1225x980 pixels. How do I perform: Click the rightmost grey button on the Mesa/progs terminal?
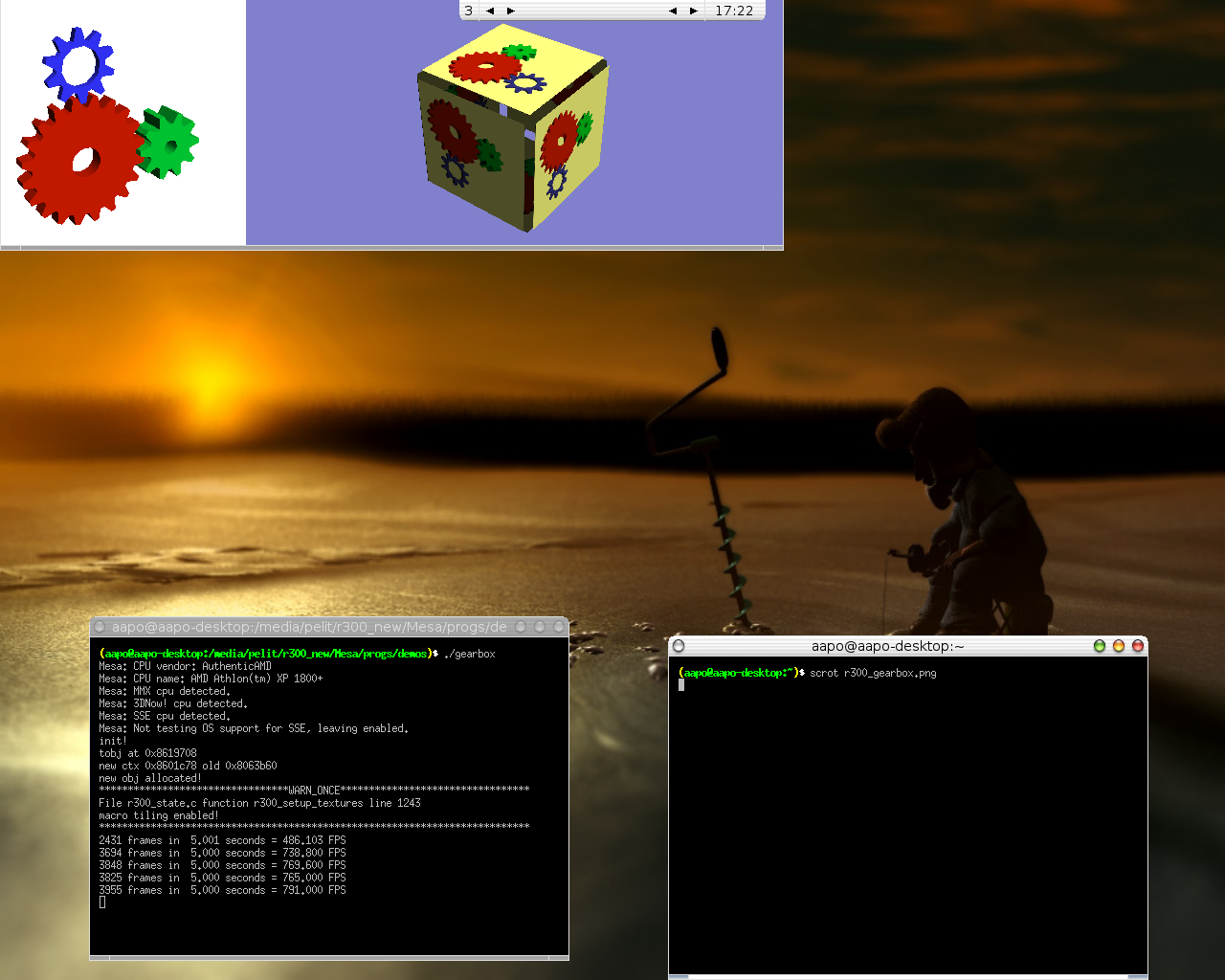pos(559,627)
